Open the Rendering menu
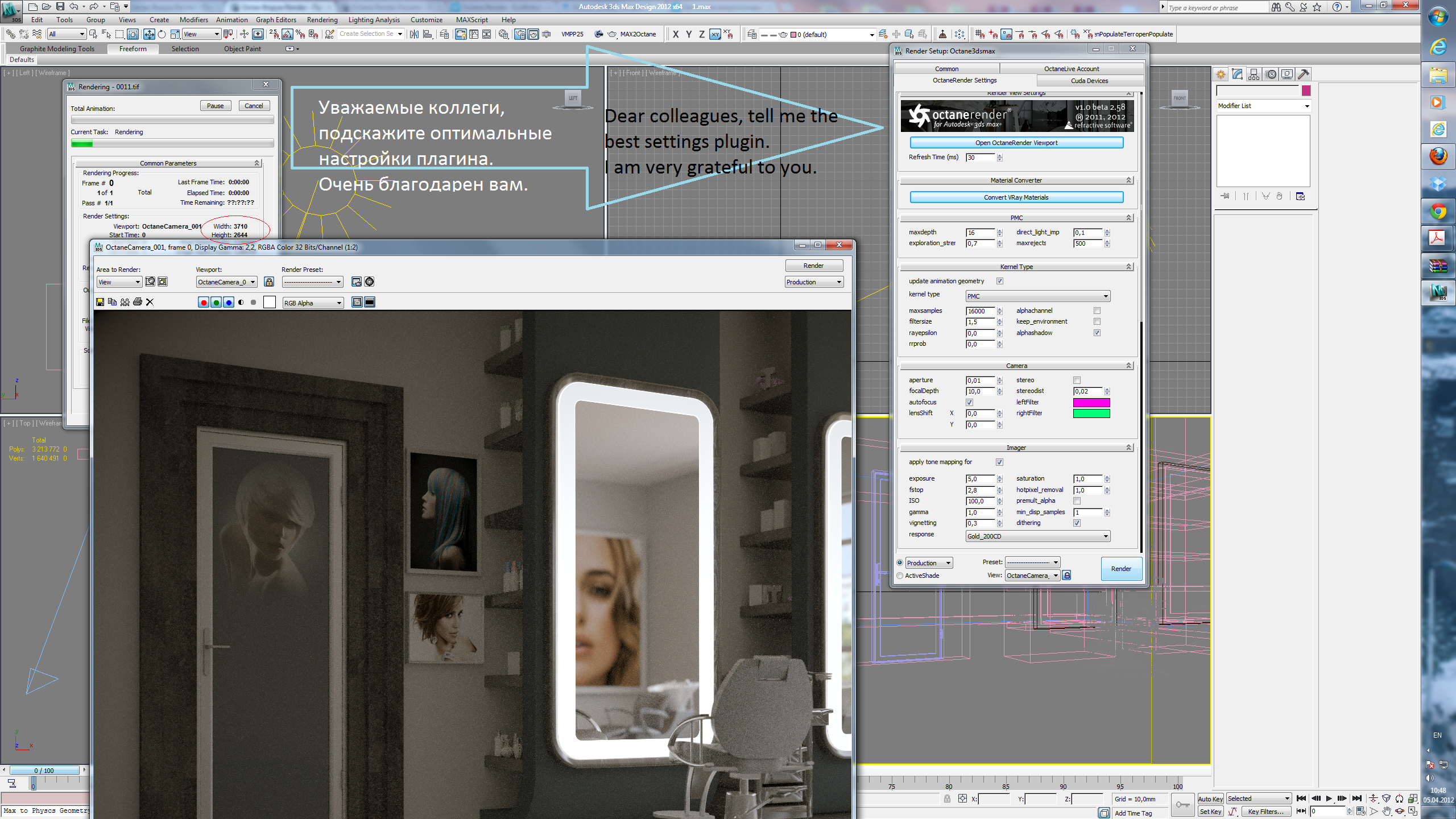The width and height of the screenshot is (1456, 819). [x=322, y=20]
